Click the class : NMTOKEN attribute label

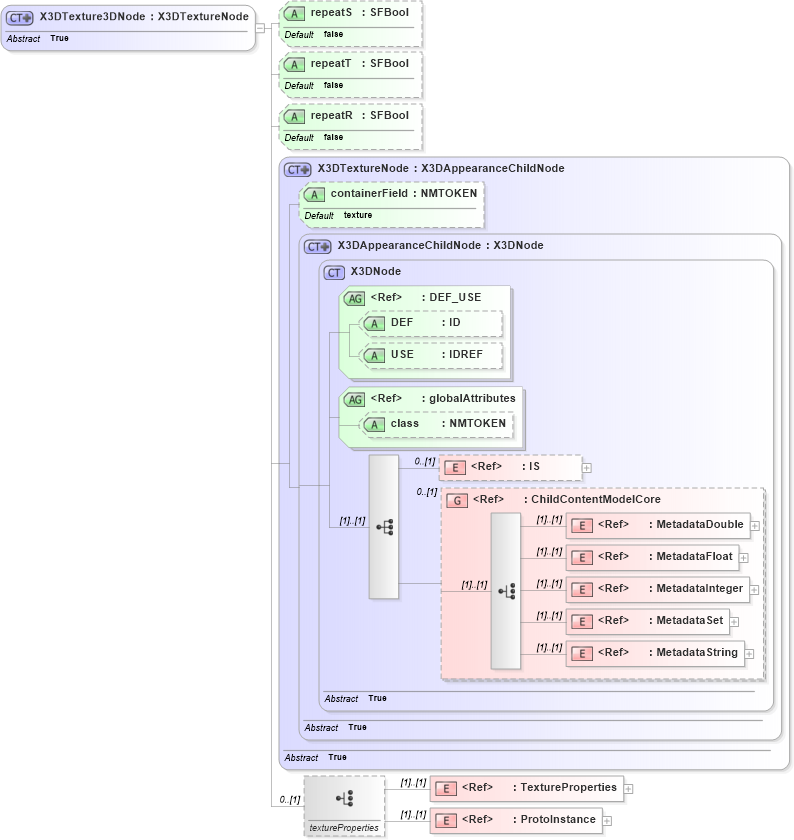448,423
